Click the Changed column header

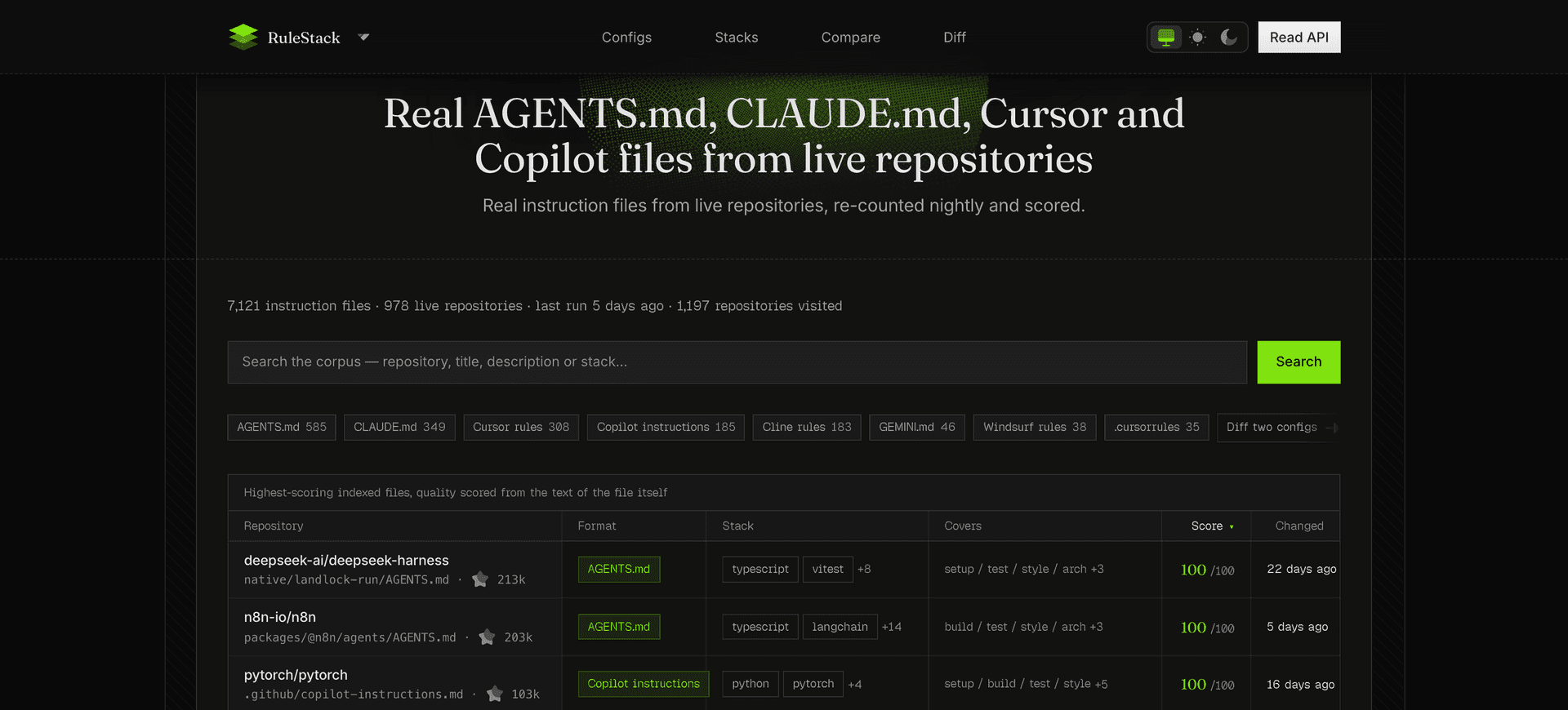(x=1299, y=526)
